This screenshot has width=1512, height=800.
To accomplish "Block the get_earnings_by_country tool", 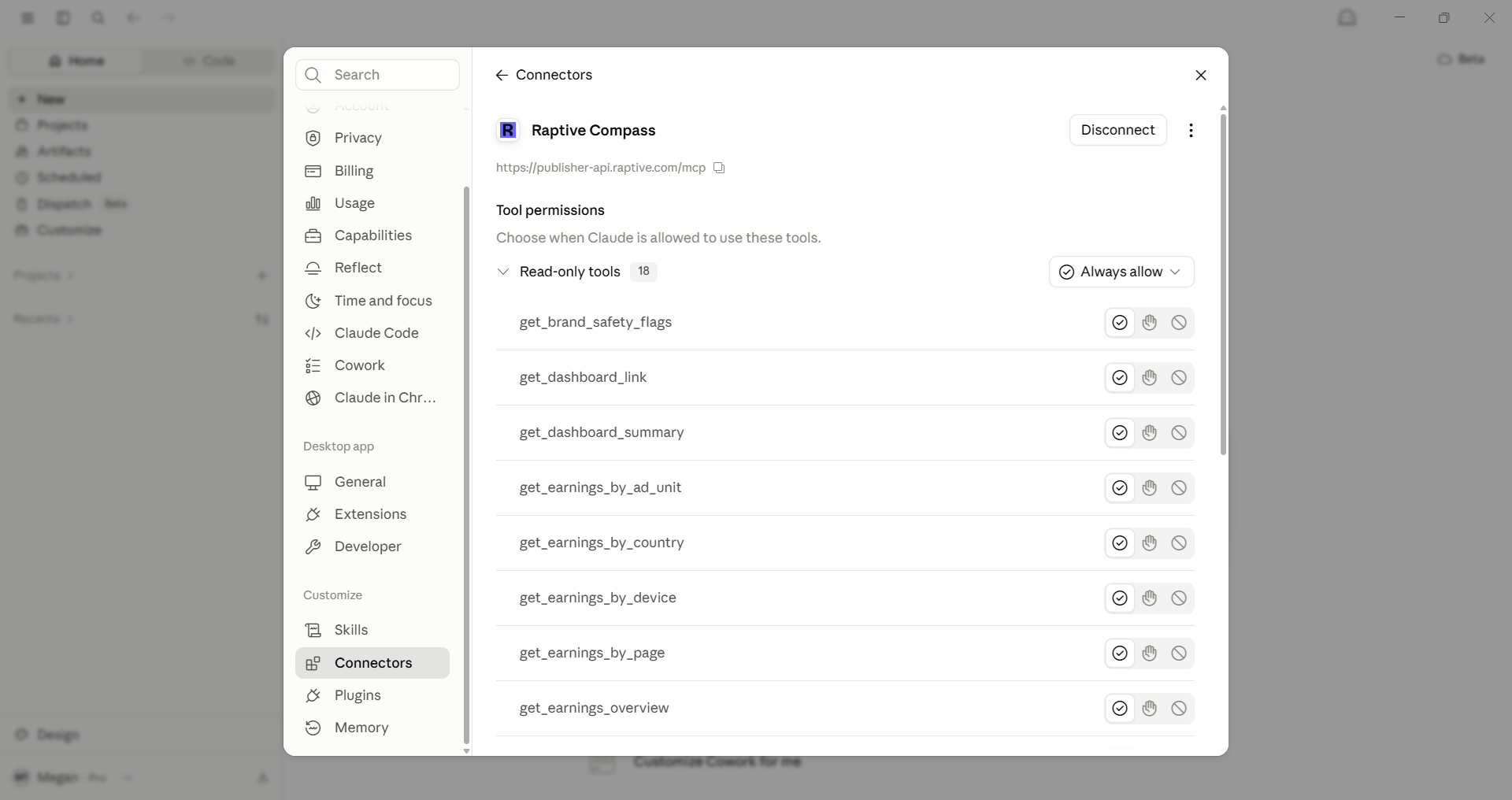I will [x=1178, y=543].
